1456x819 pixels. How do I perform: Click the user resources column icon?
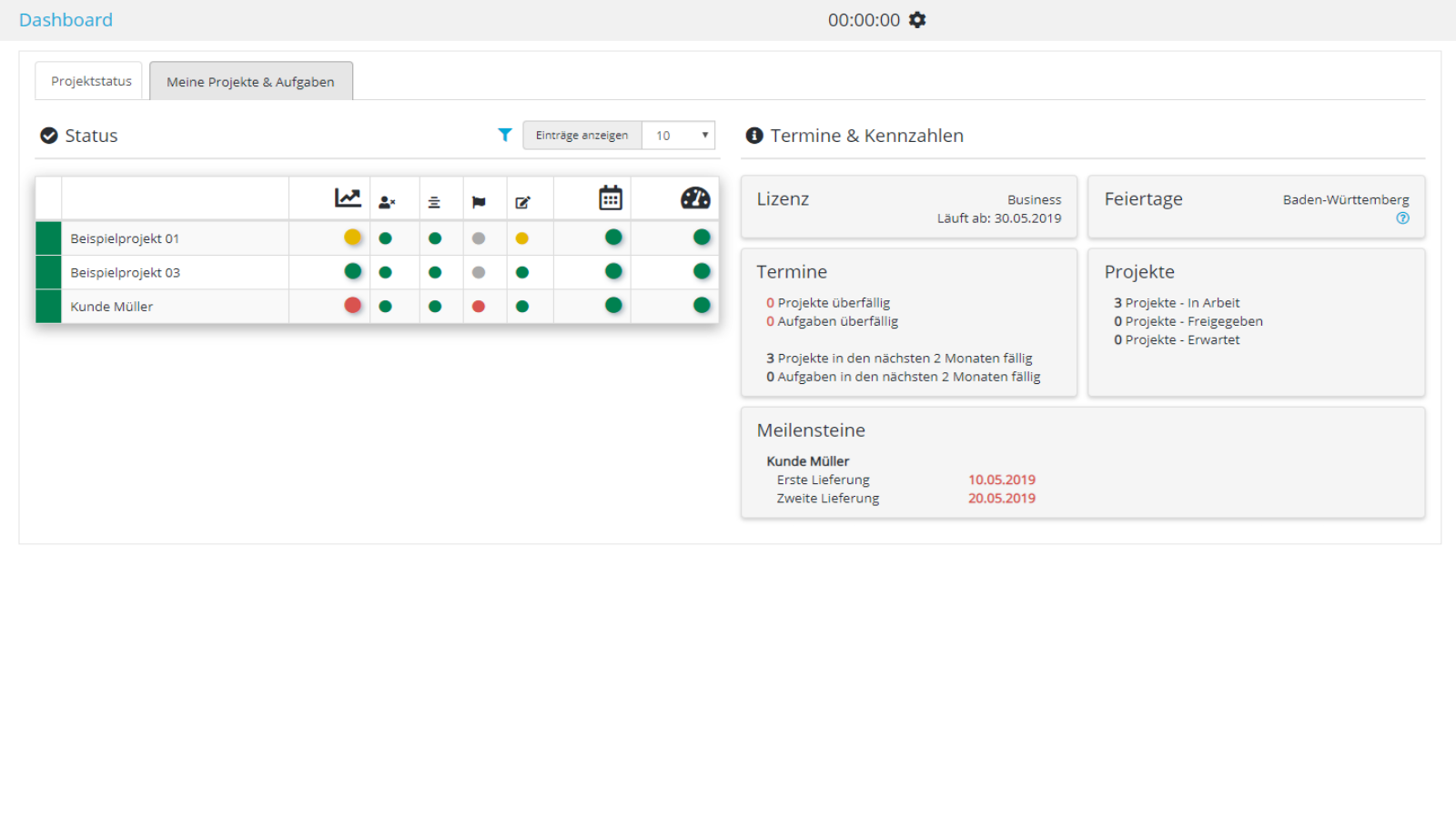pyautogui.click(x=387, y=202)
